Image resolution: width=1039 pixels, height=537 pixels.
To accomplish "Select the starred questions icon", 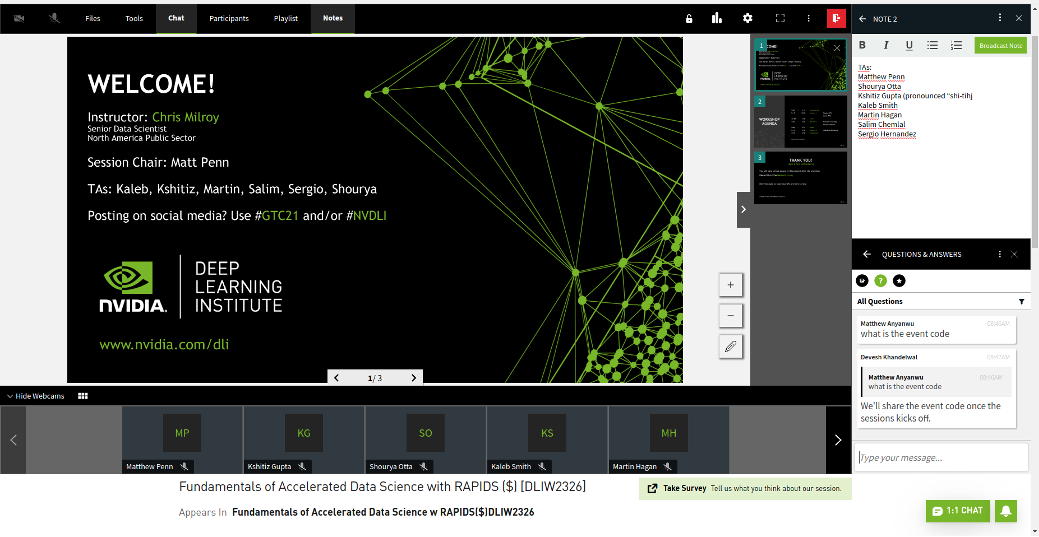I will 899,280.
